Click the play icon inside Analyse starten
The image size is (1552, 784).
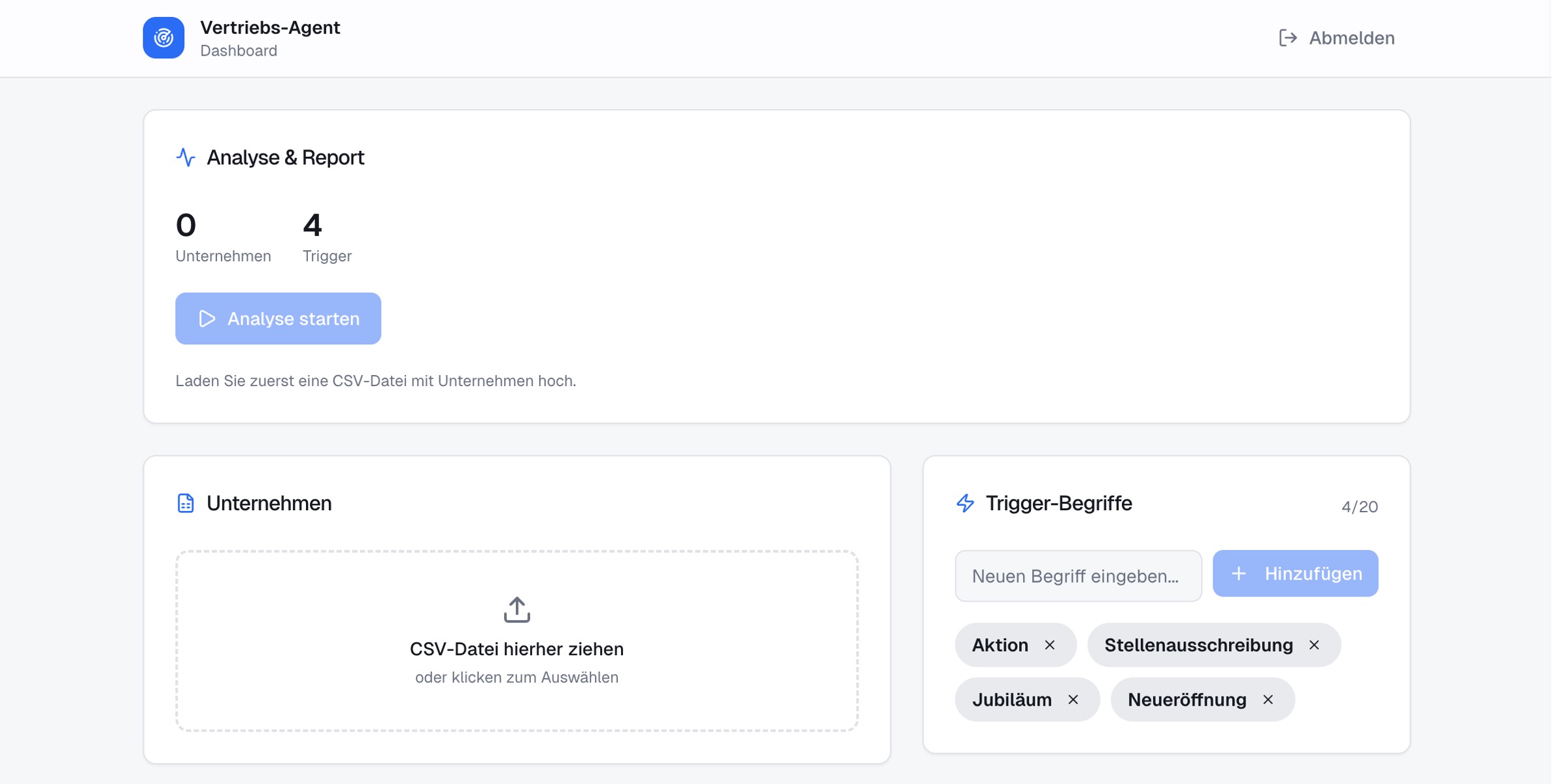click(x=207, y=319)
